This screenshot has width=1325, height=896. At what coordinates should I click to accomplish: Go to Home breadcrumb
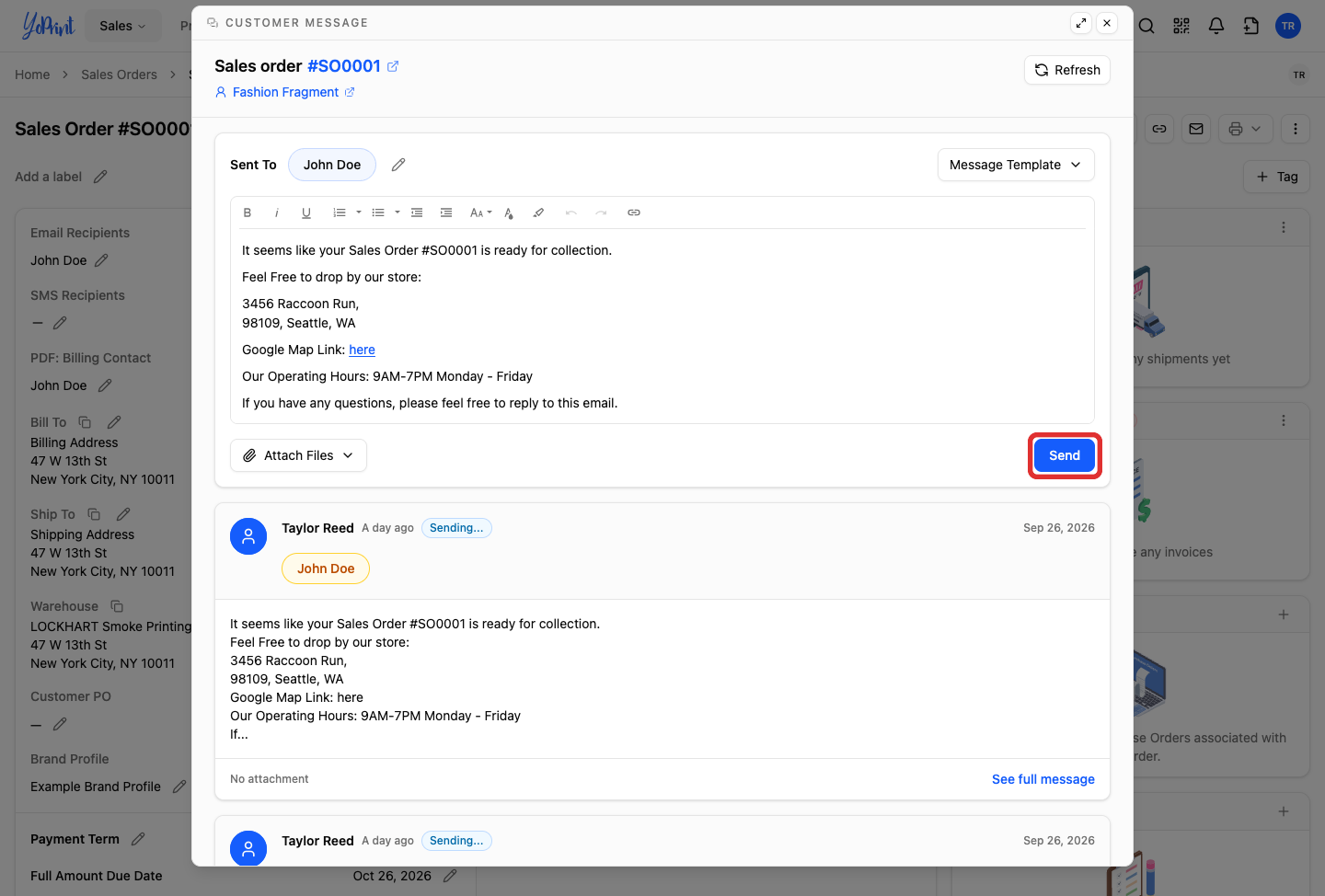tap(32, 75)
